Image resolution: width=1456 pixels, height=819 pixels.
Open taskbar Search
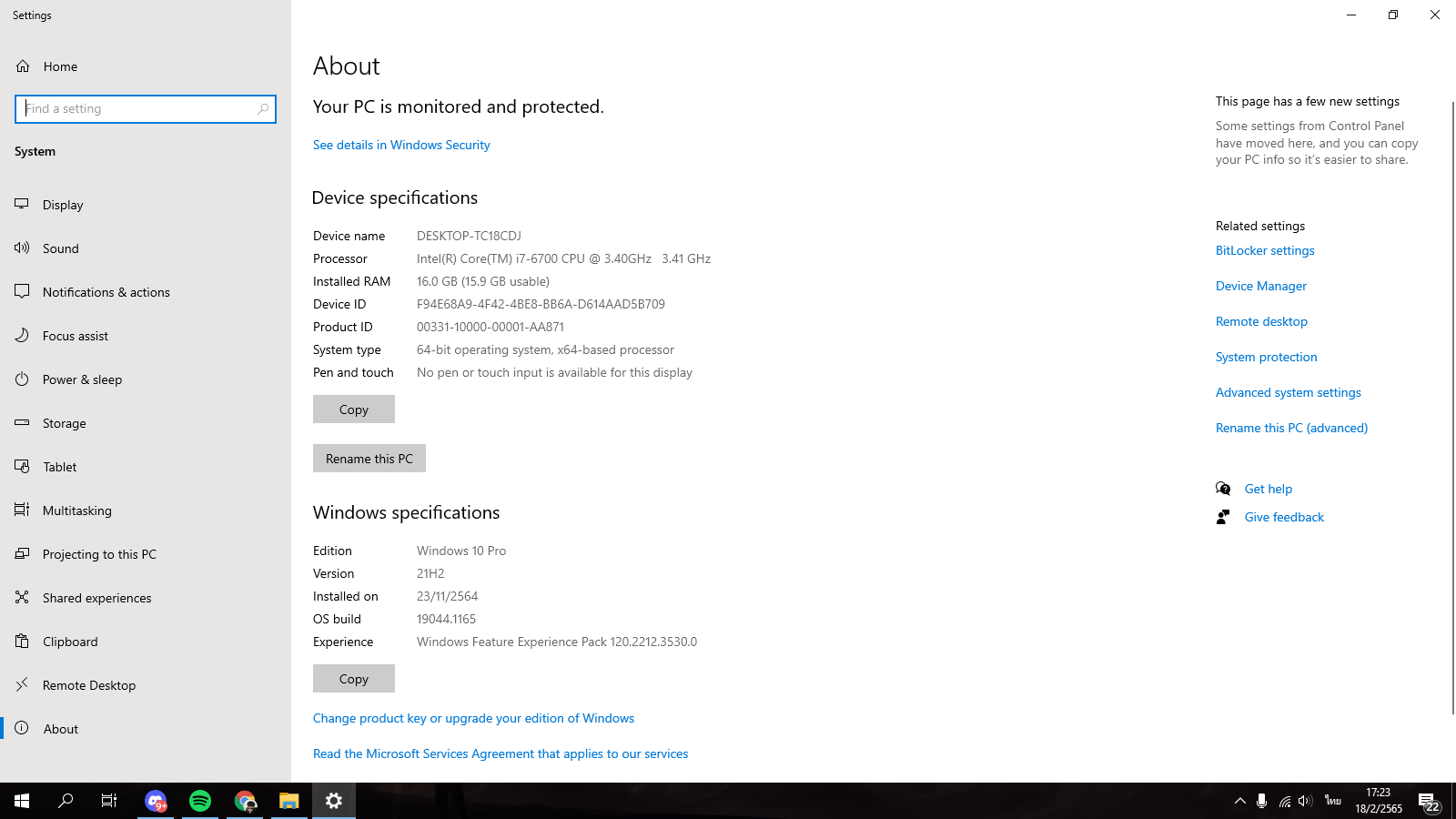click(66, 801)
